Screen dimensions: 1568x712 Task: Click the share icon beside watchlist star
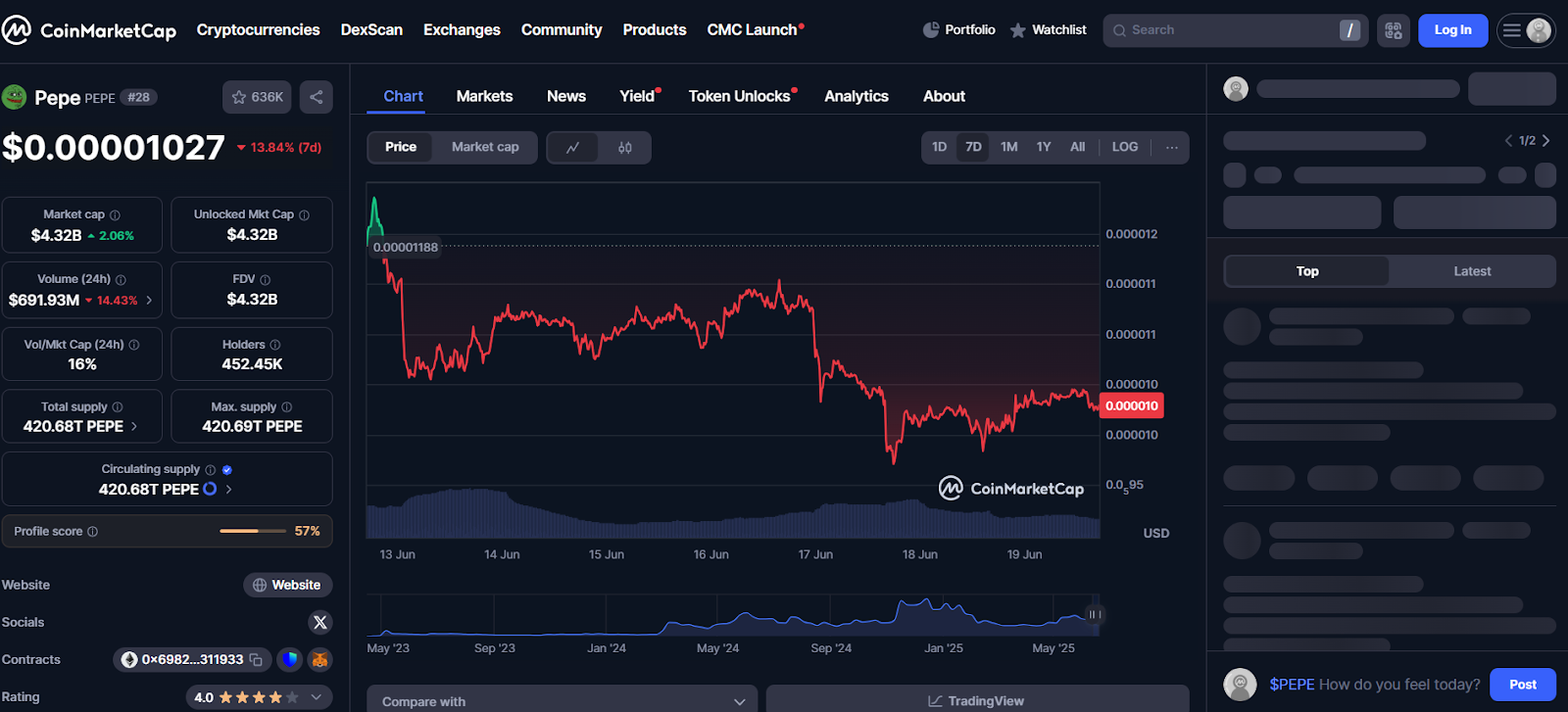[x=316, y=97]
